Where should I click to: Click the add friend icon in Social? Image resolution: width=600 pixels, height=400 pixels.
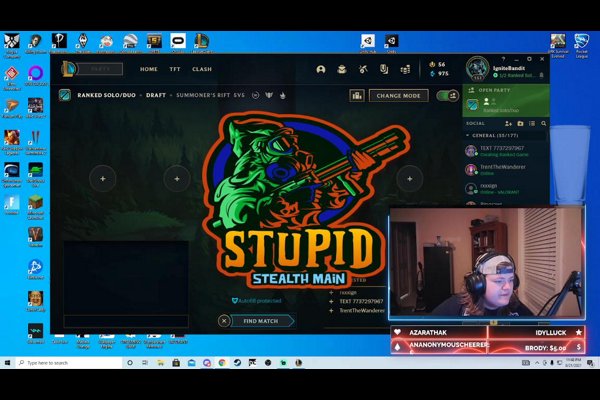(x=508, y=124)
